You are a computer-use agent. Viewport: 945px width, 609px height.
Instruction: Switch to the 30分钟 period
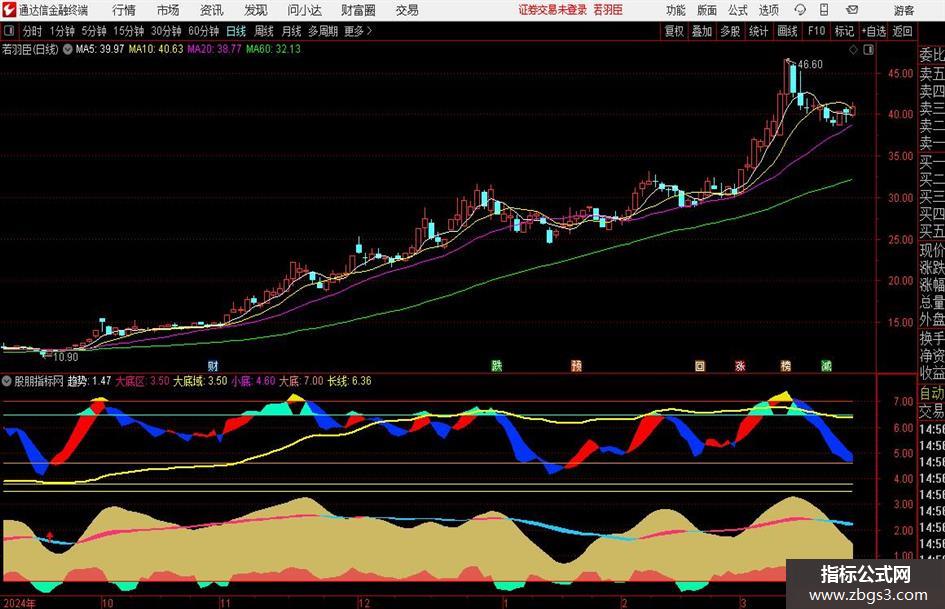(166, 31)
